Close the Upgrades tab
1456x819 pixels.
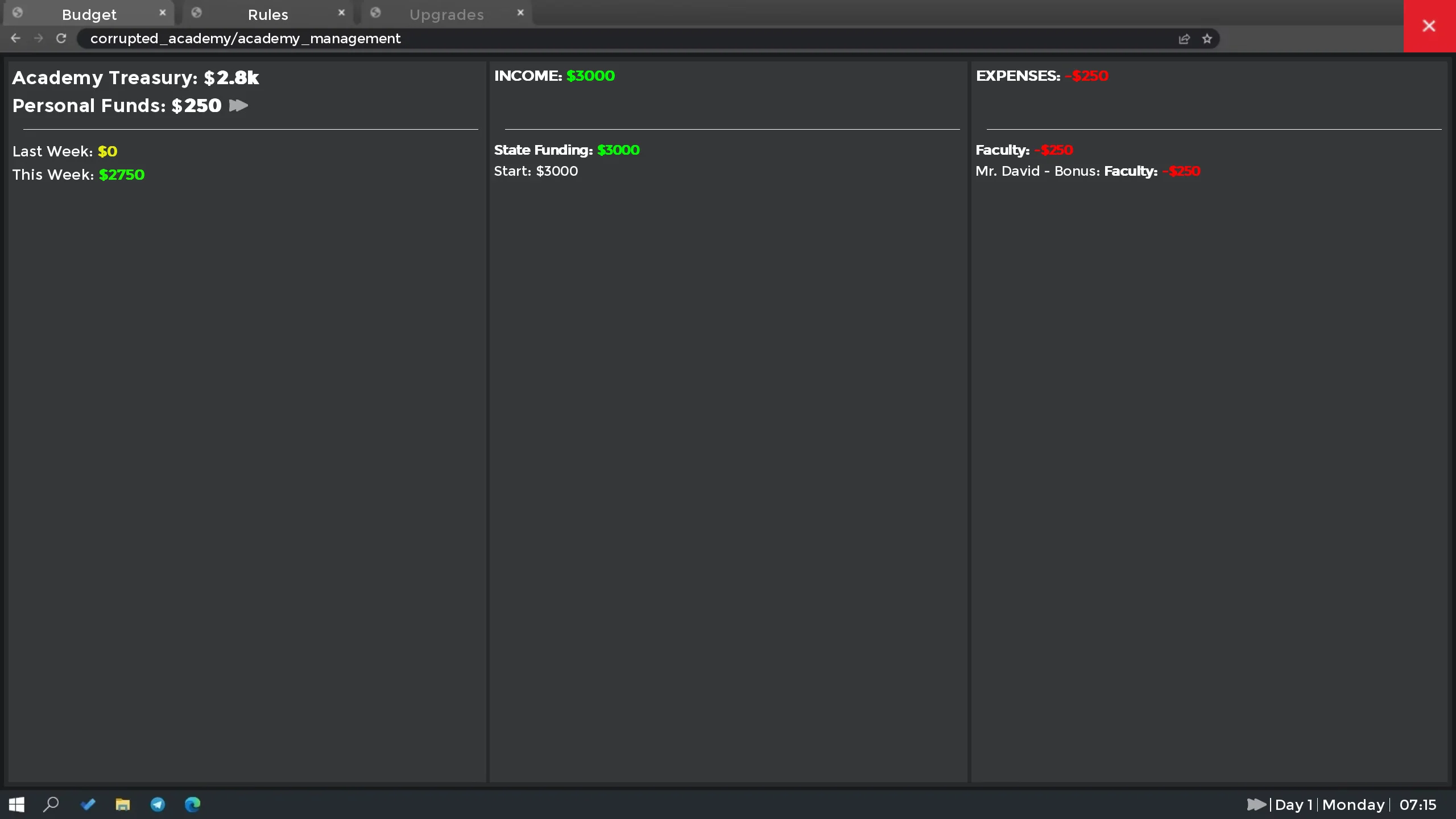coord(520,13)
